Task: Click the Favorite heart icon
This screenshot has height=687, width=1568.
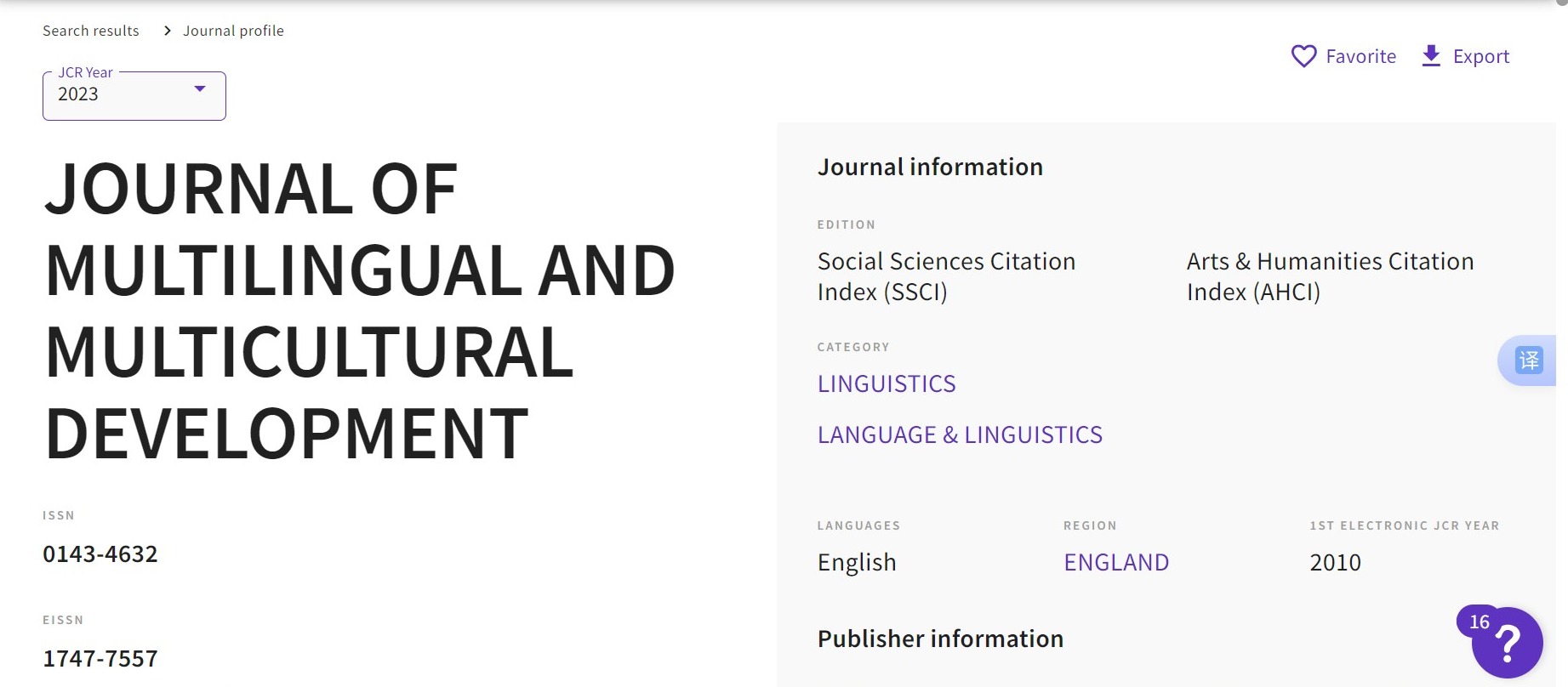Action: (x=1303, y=56)
